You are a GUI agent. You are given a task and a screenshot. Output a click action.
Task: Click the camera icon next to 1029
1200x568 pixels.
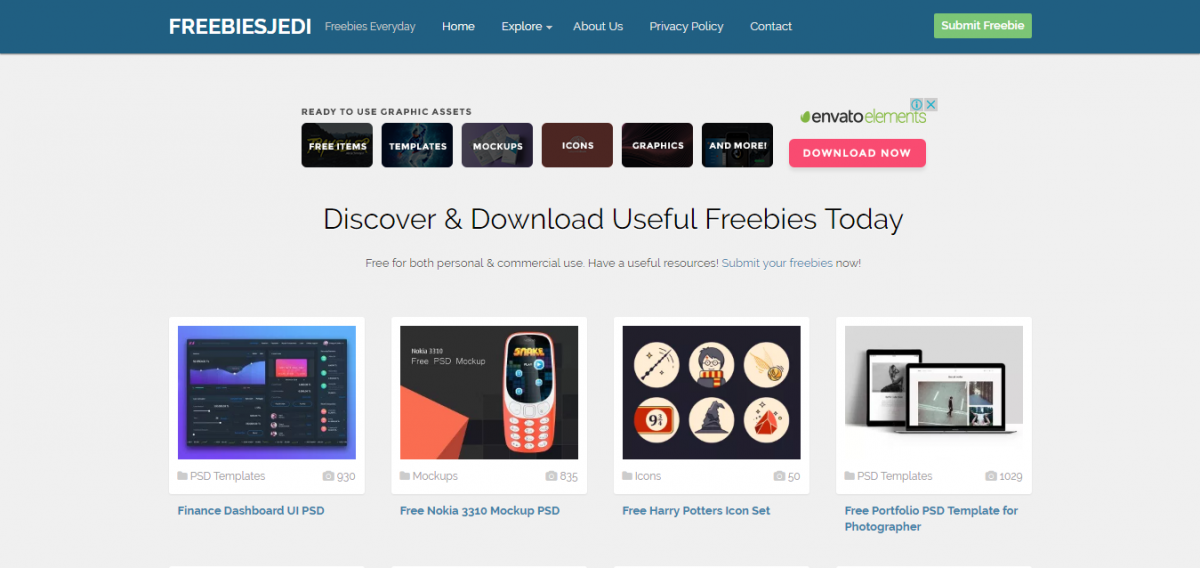(991, 476)
